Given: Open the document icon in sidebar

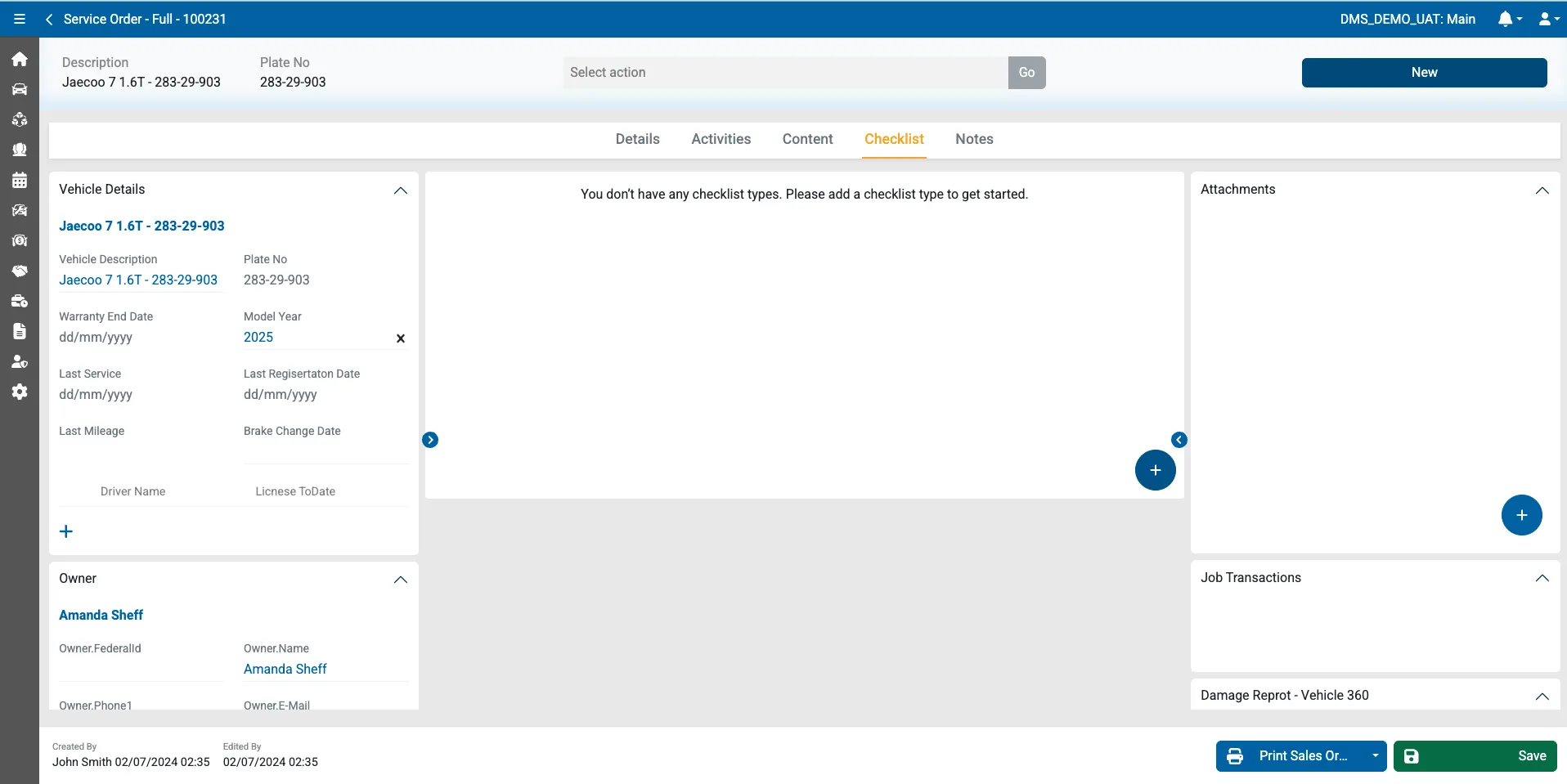Looking at the screenshot, I should coord(20,331).
